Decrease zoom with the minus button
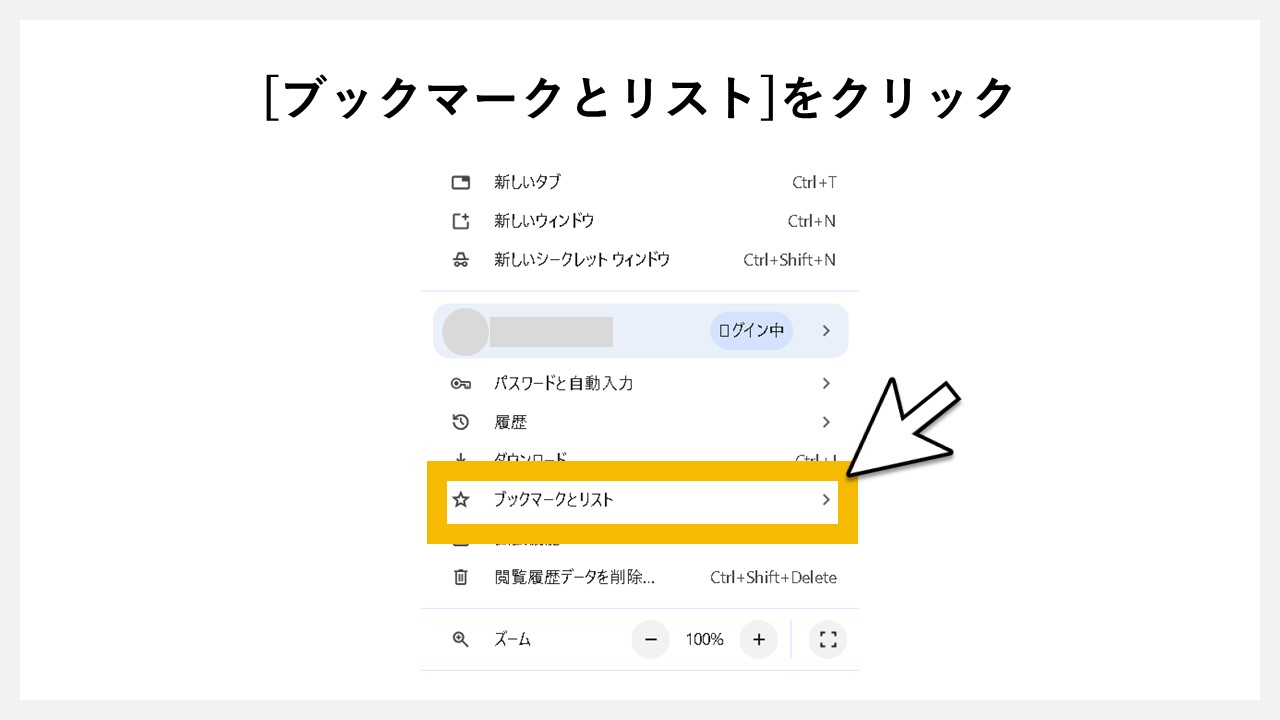Image resolution: width=1280 pixels, height=720 pixels. point(651,639)
